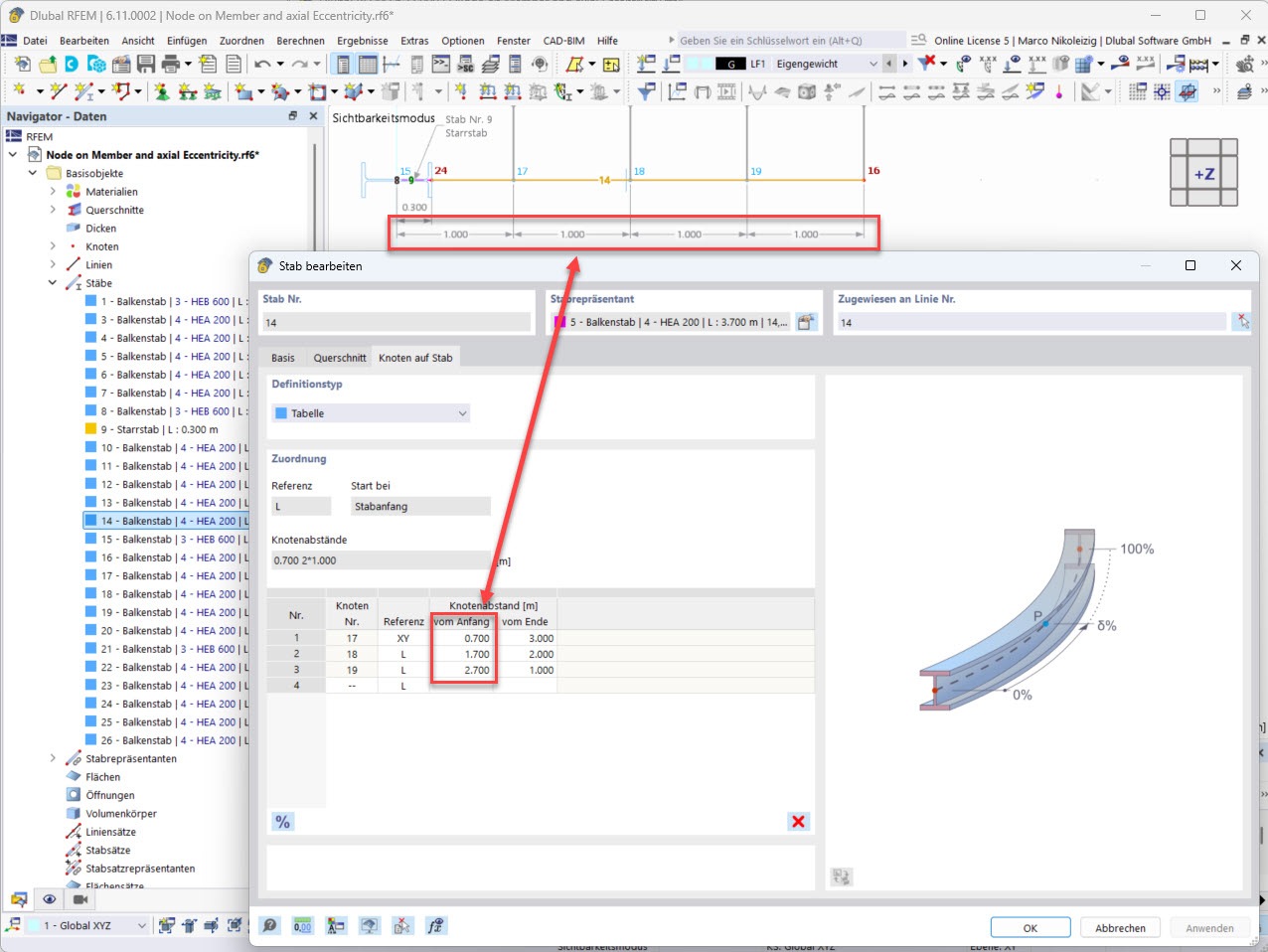Viewport: 1268px width, 952px height.
Task: Click the new line tool icon
Action: coord(59,91)
